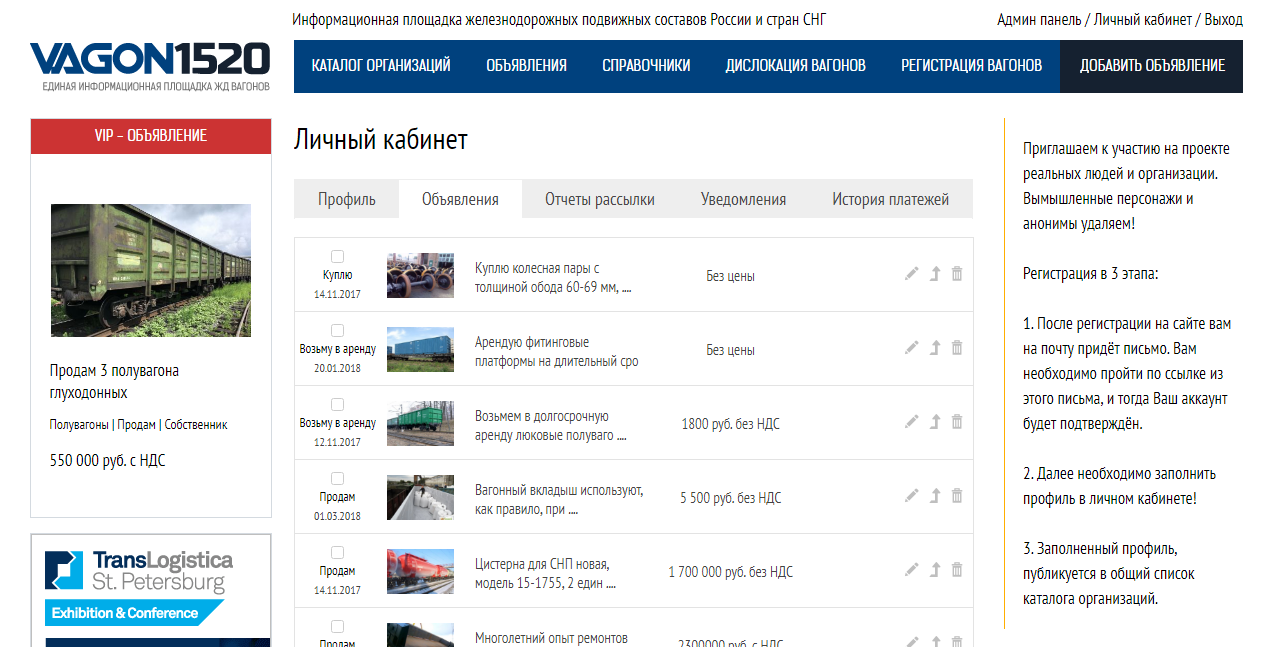Tick the checkbox for the Продам 14.11.2017 listing

tap(337, 552)
